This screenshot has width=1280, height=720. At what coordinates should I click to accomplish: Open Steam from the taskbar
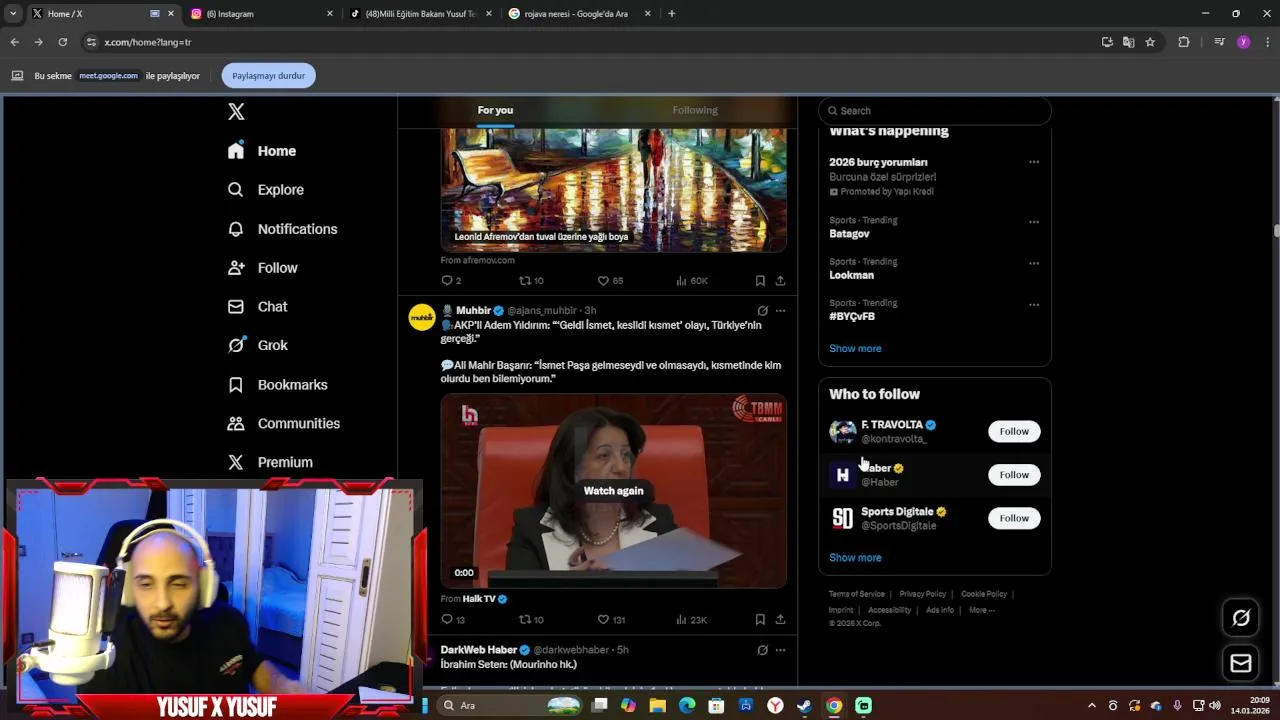point(804,706)
